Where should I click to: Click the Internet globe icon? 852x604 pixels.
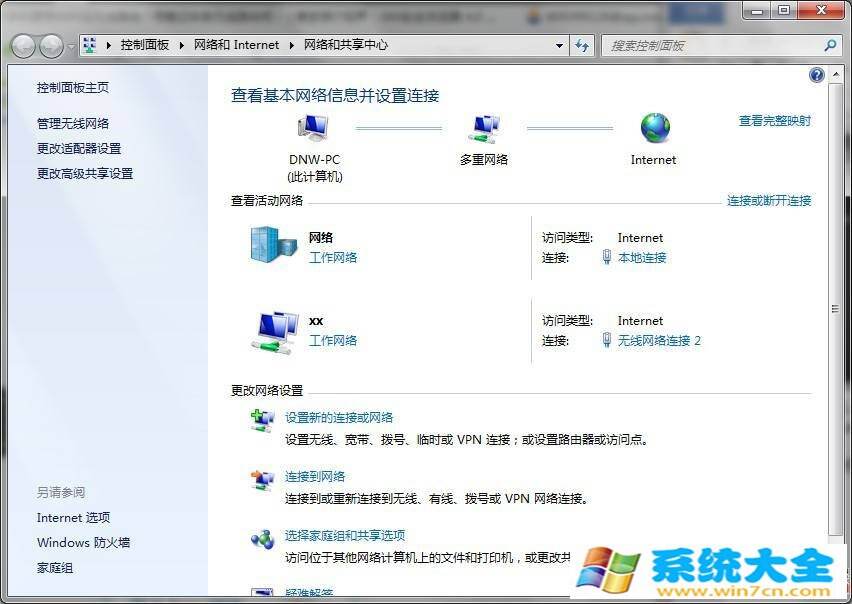[x=655, y=129]
